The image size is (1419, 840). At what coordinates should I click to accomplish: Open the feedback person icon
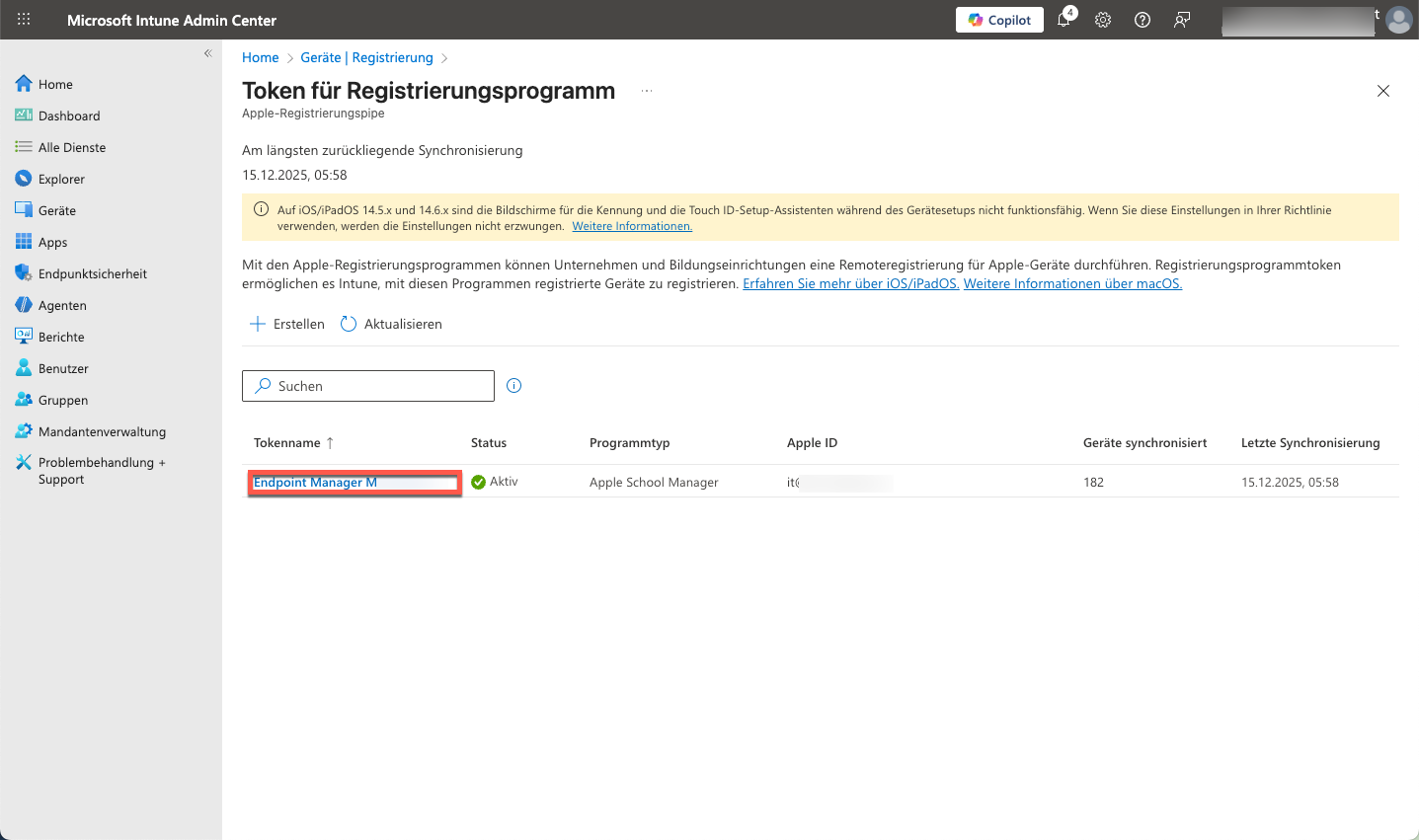(1182, 20)
